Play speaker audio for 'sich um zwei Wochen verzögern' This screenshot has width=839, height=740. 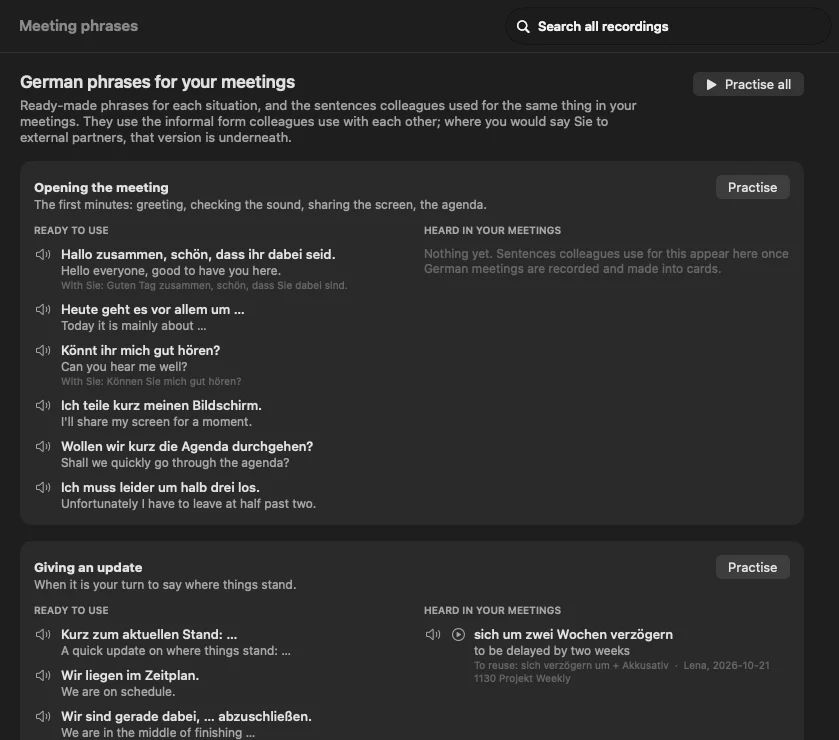tap(433, 635)
